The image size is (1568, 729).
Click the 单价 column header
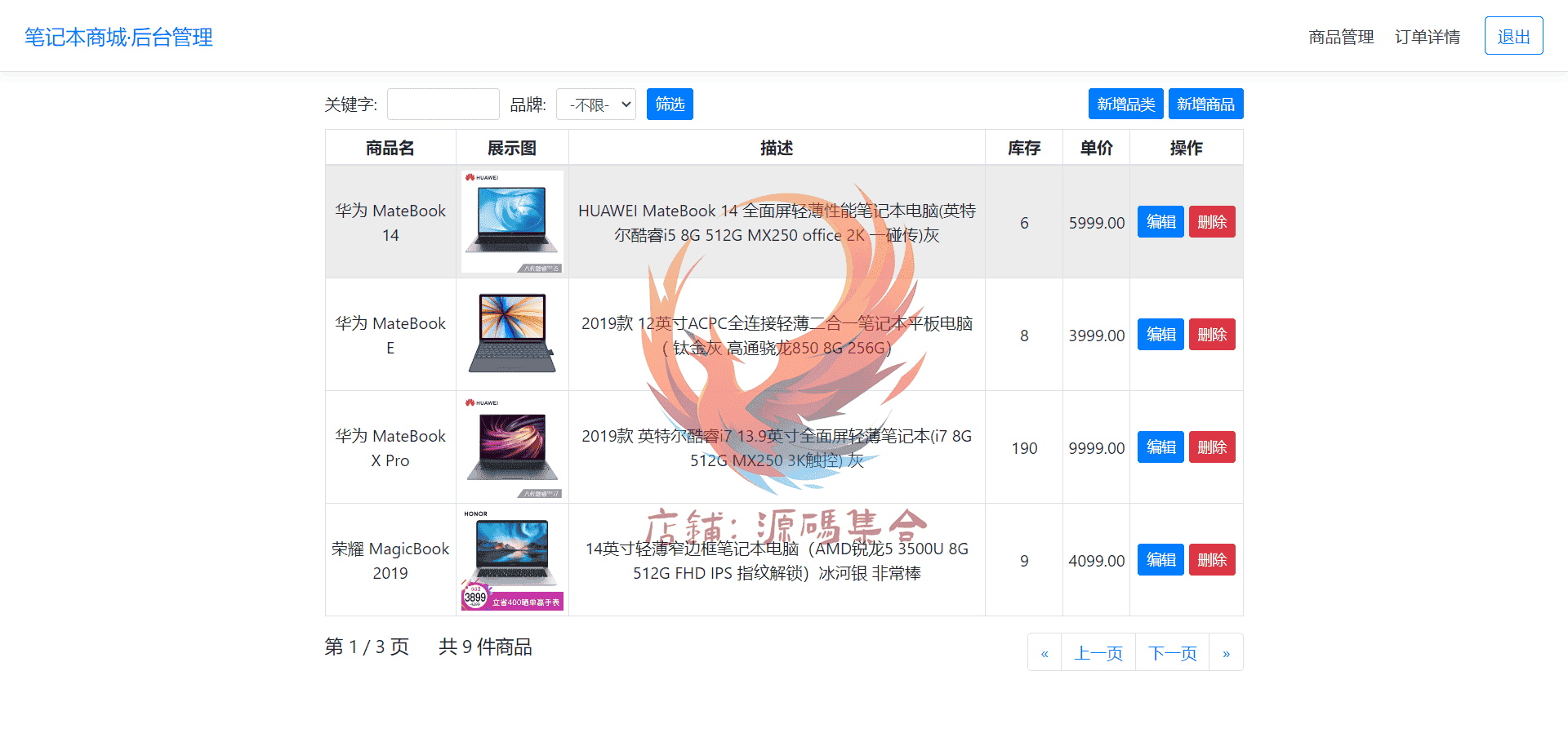[1096, 148]
